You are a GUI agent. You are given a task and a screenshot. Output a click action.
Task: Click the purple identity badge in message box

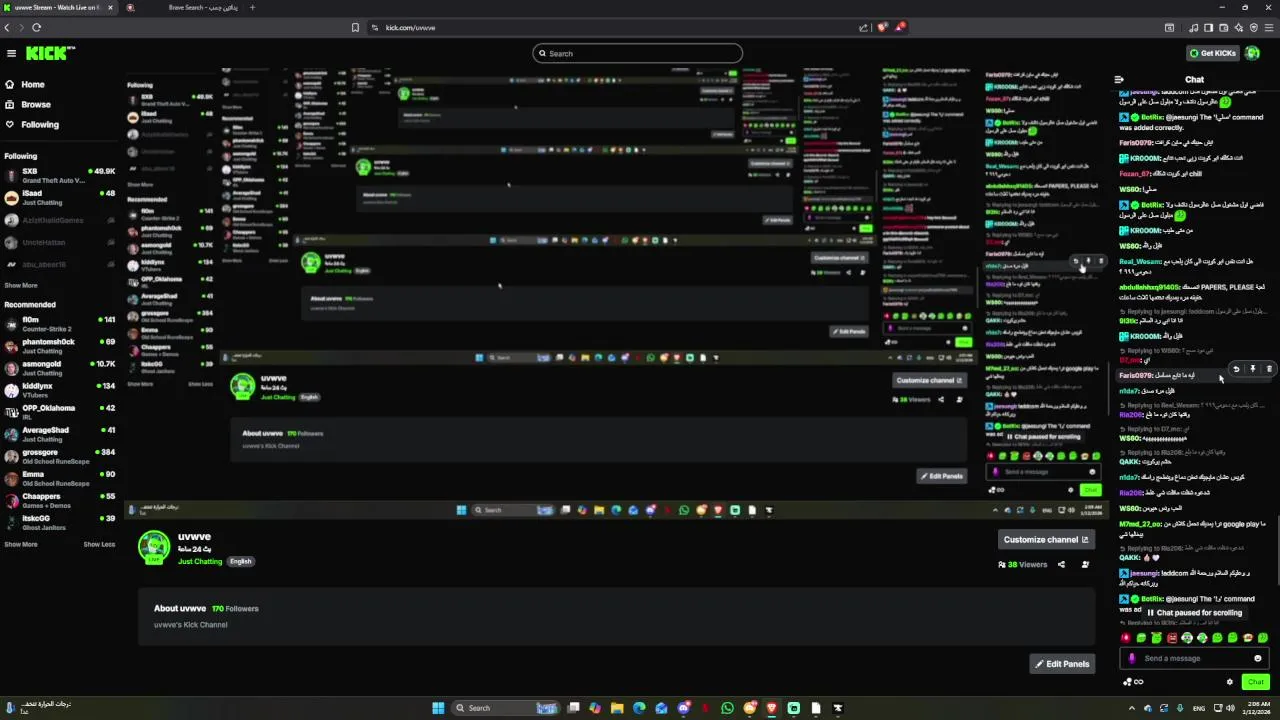[x=1132, y=658]
